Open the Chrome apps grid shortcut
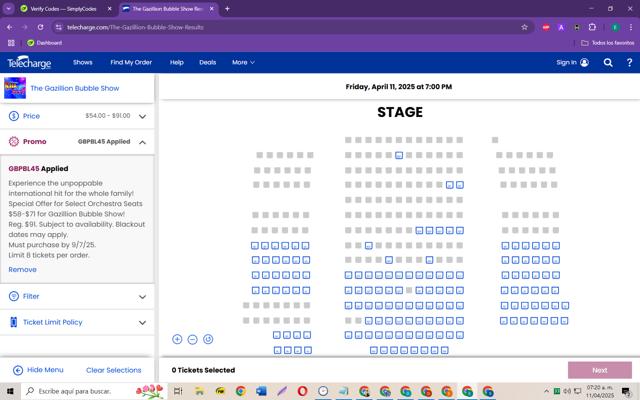 pyautogui.click(x=11, y=43)
